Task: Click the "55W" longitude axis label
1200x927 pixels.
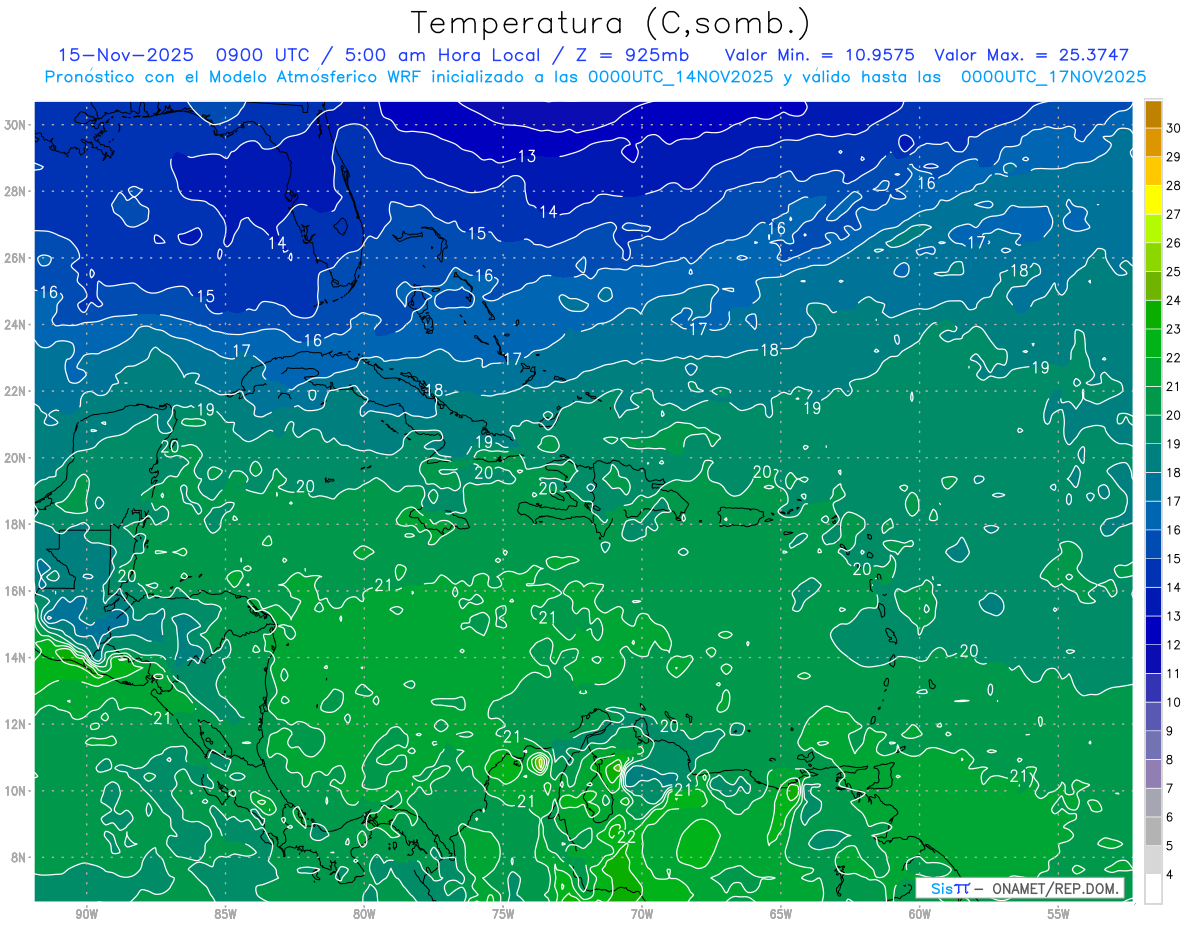Action: (1059, 914)
